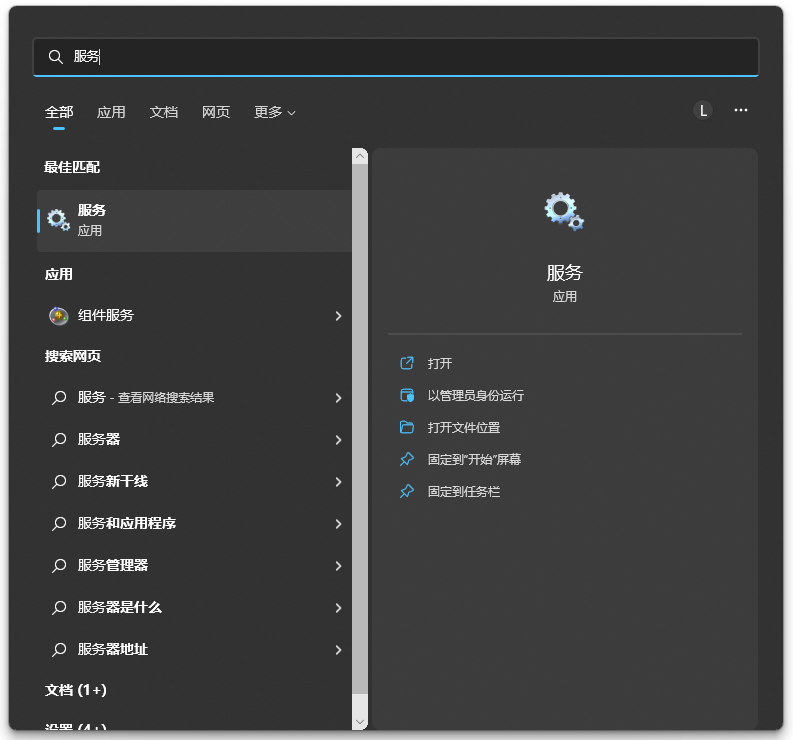Screen dimensions: 793x740
Task: Click the 服务器 suggestion text
Action: pos(99,440)
